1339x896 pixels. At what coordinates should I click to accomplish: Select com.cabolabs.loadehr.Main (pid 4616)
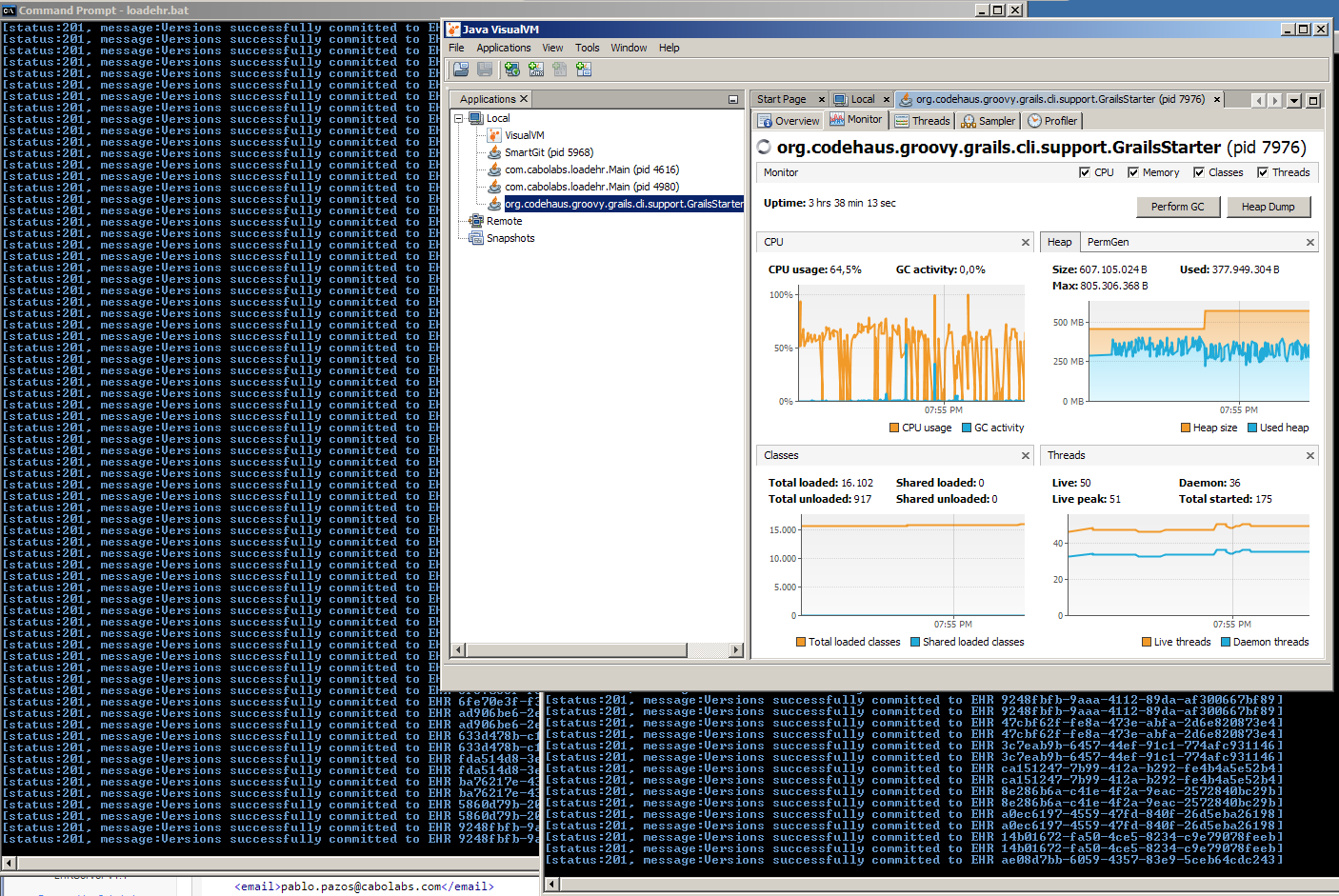point(591,169)
